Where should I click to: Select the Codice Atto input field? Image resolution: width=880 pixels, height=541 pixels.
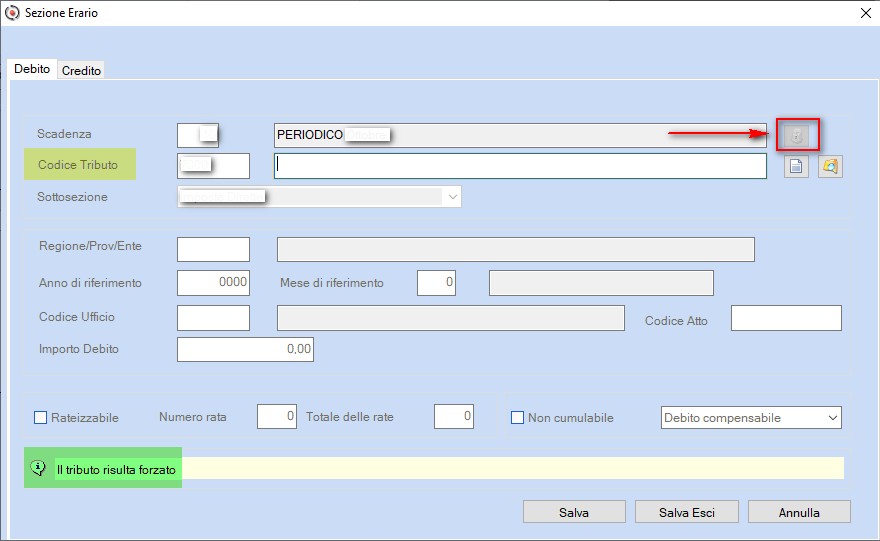pyautogui.click(x=786, y=318)
